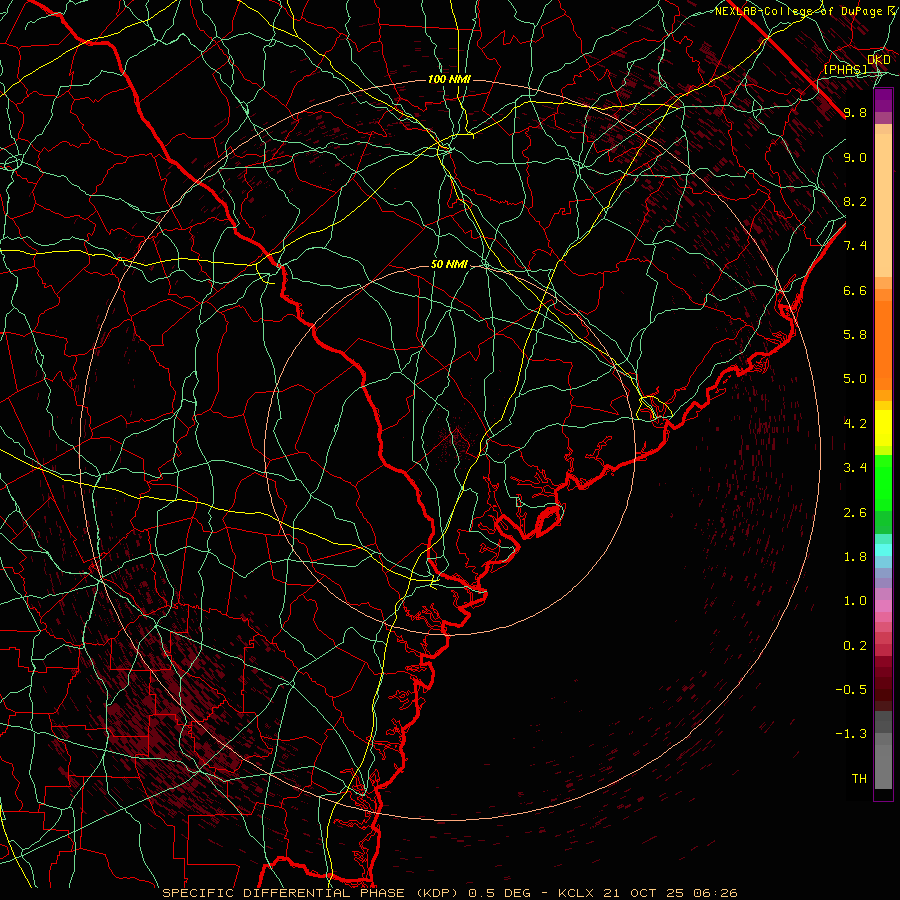Click the "3.4" value on the color scale
The image size is (900, 900).
[855, 468]
